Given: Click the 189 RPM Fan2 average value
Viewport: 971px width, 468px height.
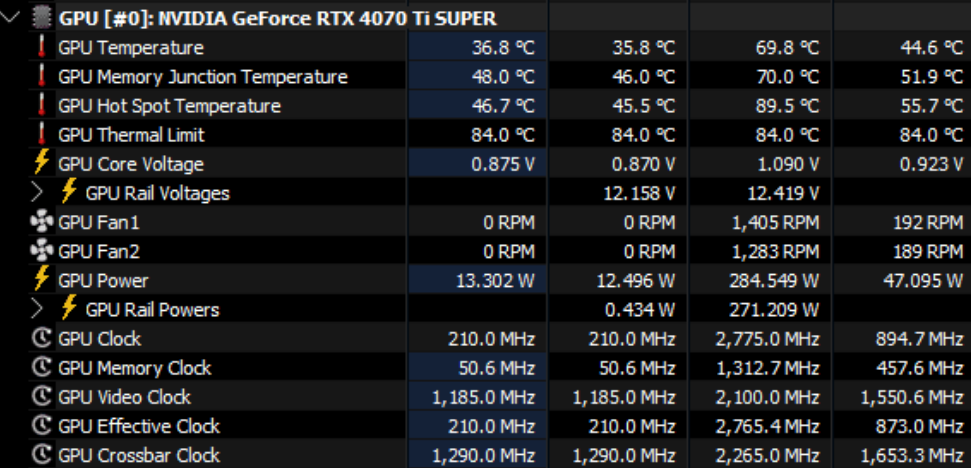Looking at the screenshot, I should pos(928,251).
